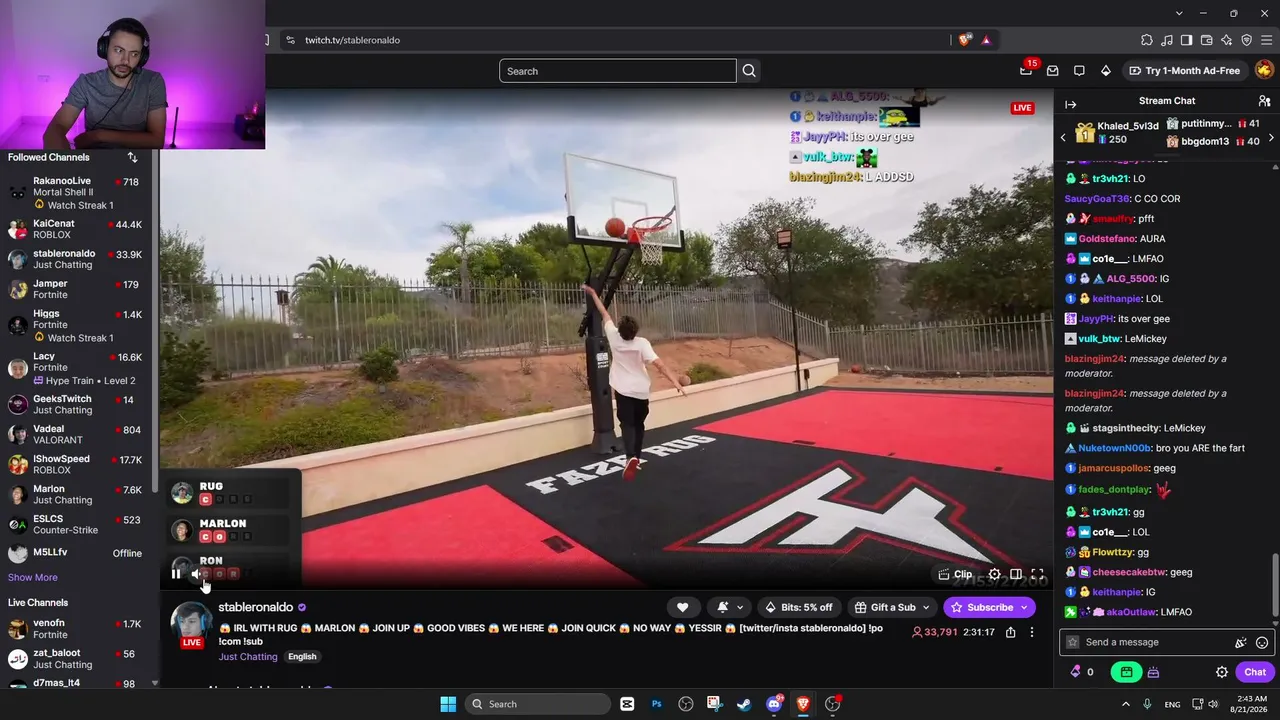Collapse the Stream Chat panel

1070,104
